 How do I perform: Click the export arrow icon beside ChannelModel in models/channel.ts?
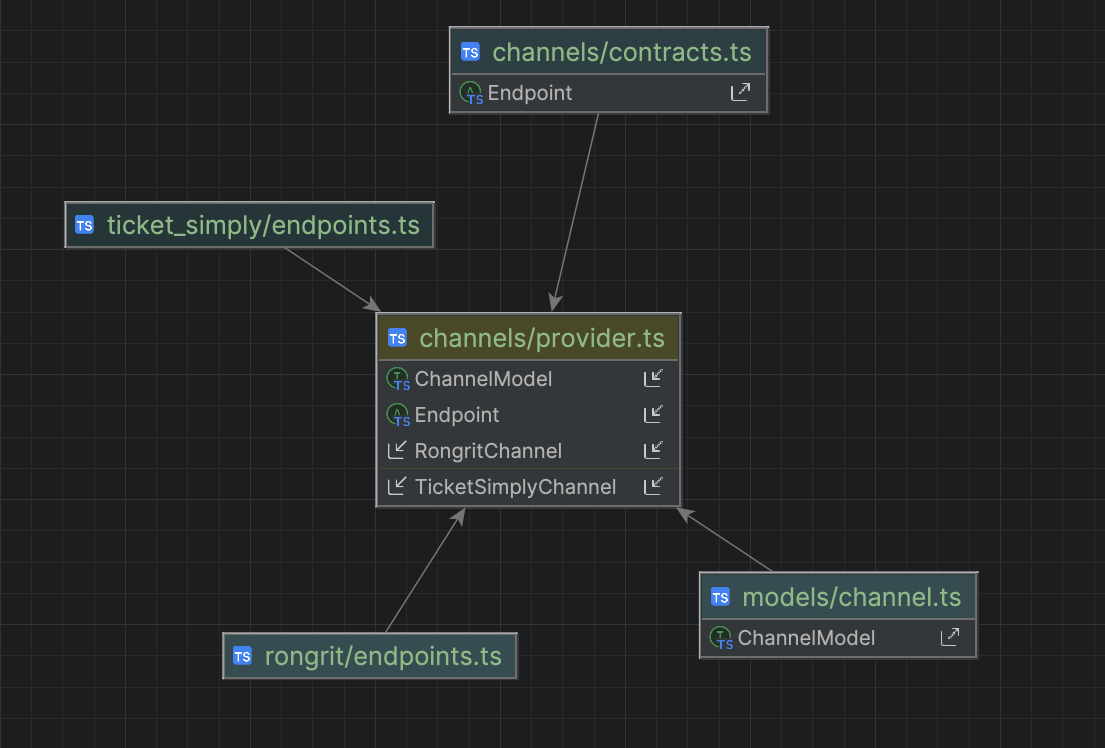coord(950,637)
